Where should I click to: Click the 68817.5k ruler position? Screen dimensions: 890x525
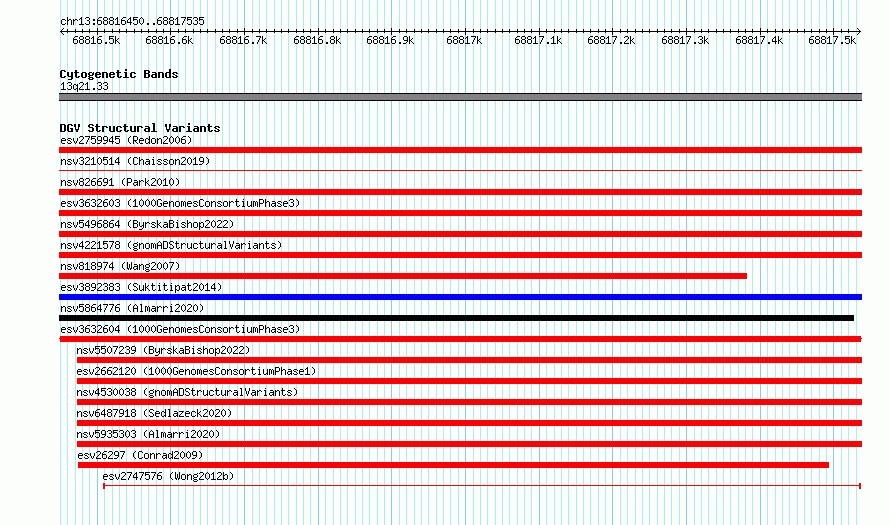pos(832,40)
